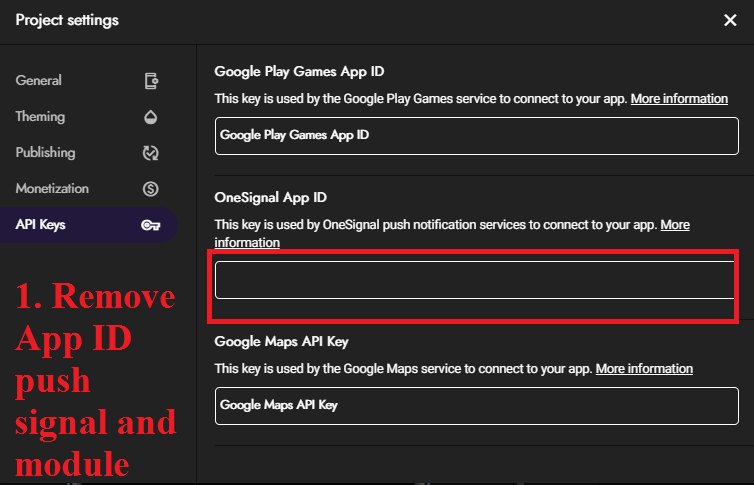Click the OneSignal push notification description text
The width and height of the screenshot is (754, 485).
436,225
